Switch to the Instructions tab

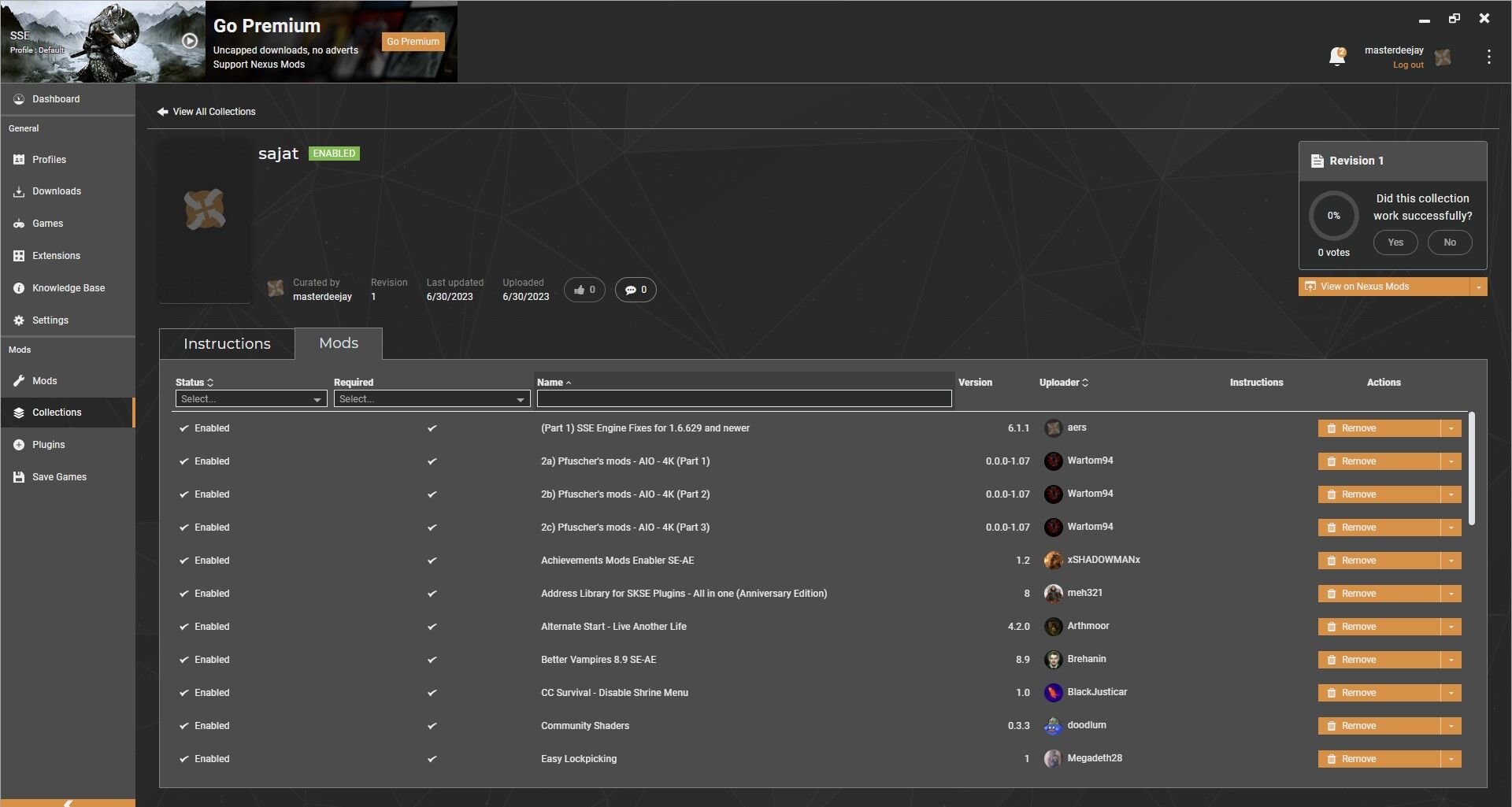[227, 344]
